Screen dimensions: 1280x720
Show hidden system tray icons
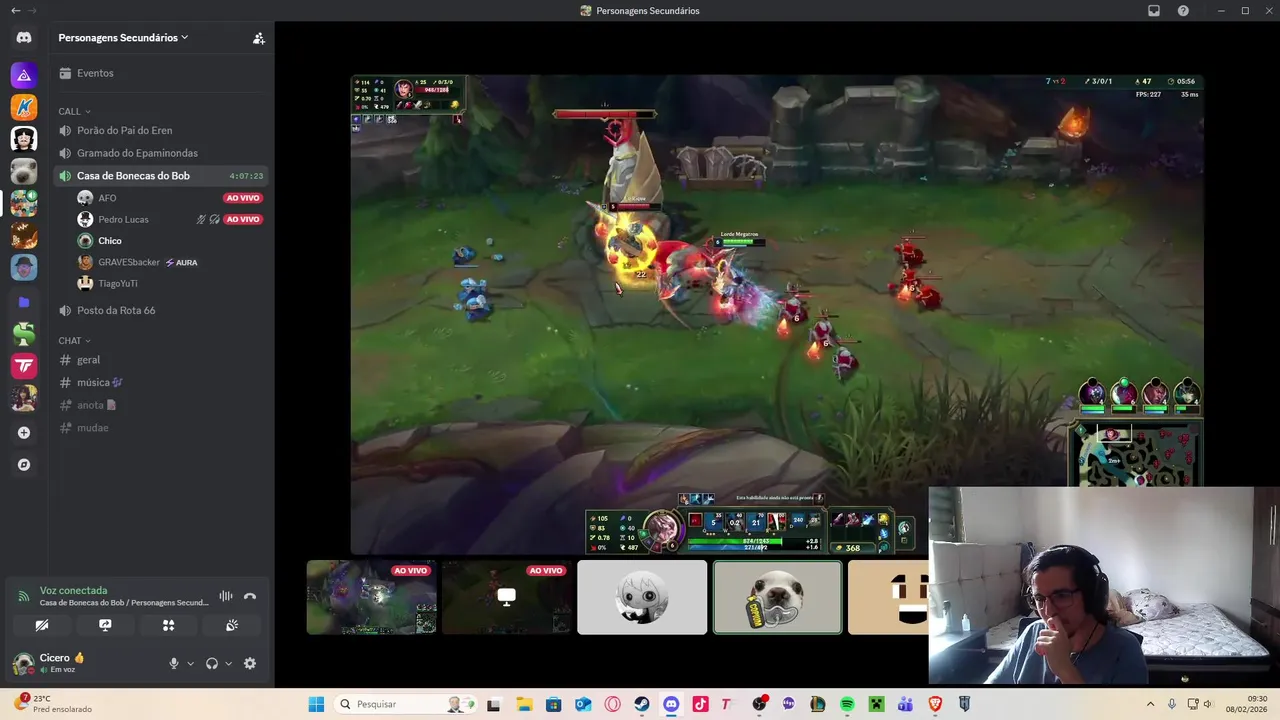1150,704
